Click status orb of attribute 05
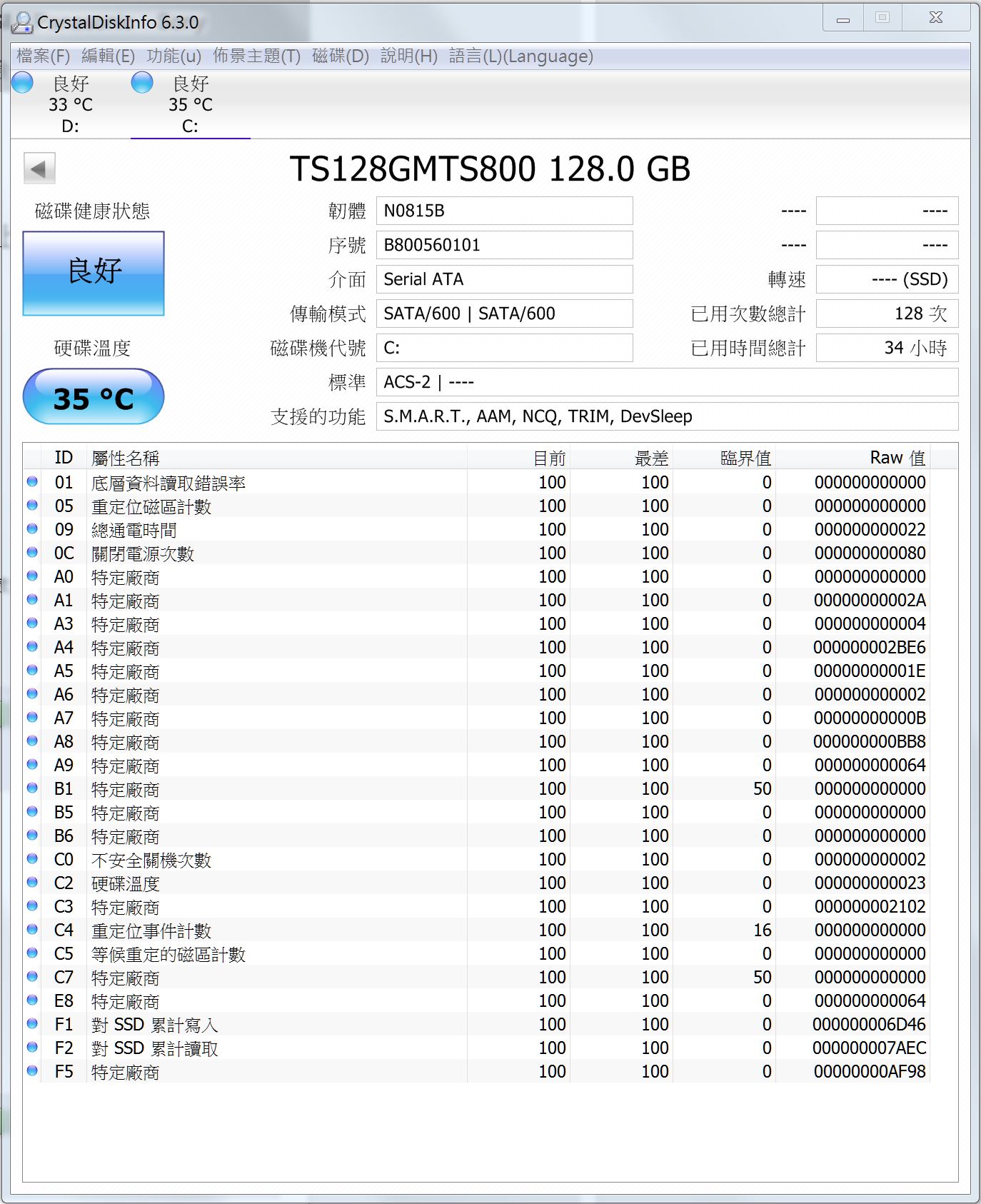This screenshot has height=1204, width=981. point(32,506)
